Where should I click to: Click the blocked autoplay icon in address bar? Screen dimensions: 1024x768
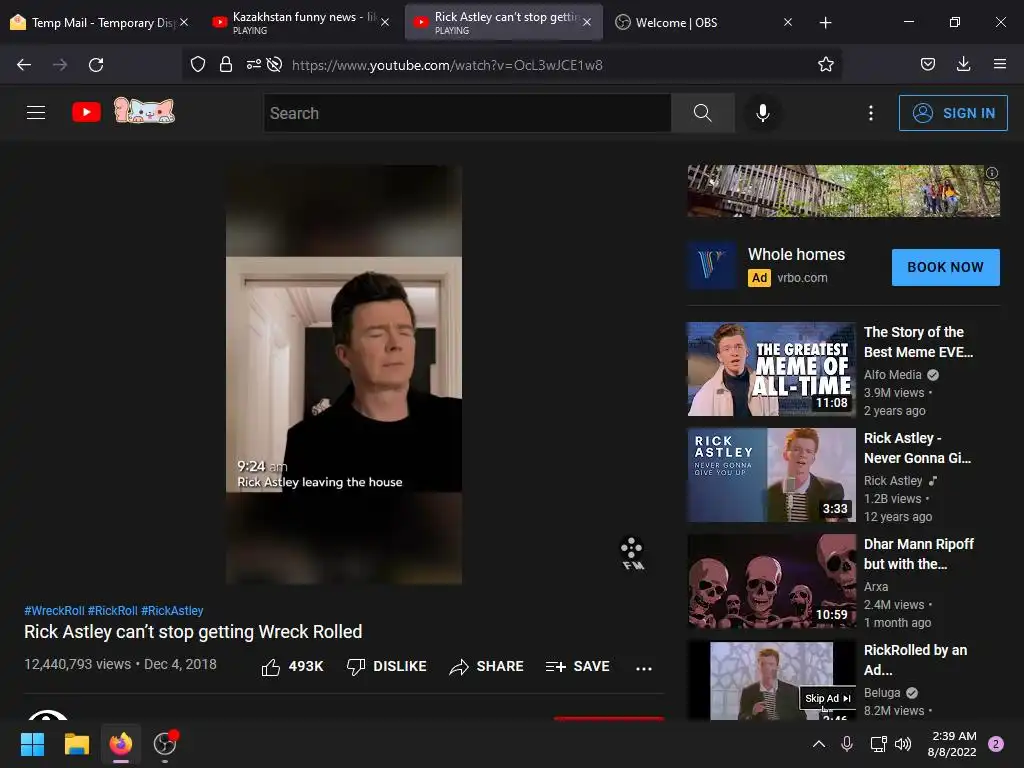pos(274,65)
